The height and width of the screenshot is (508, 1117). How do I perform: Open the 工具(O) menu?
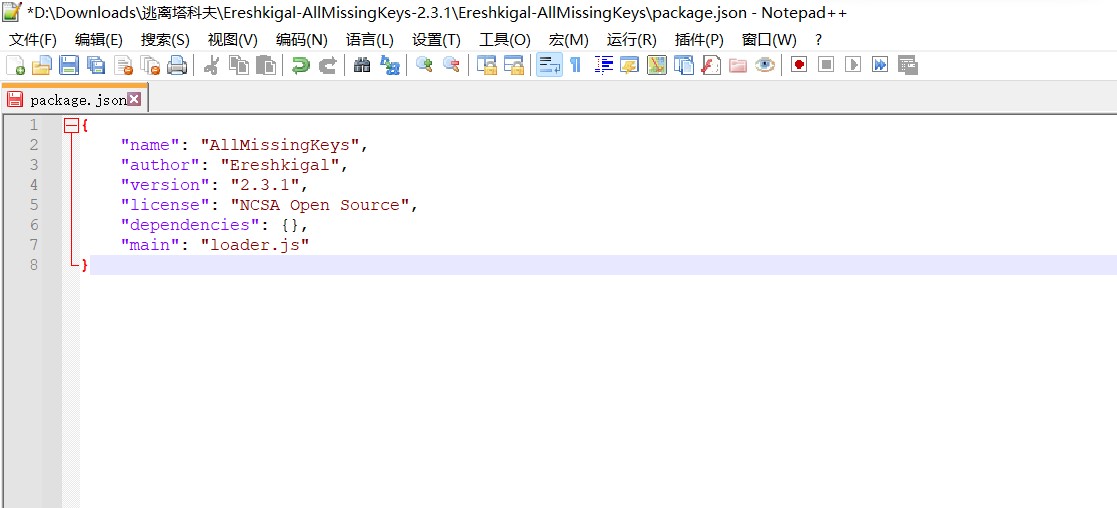click(505, 40)
